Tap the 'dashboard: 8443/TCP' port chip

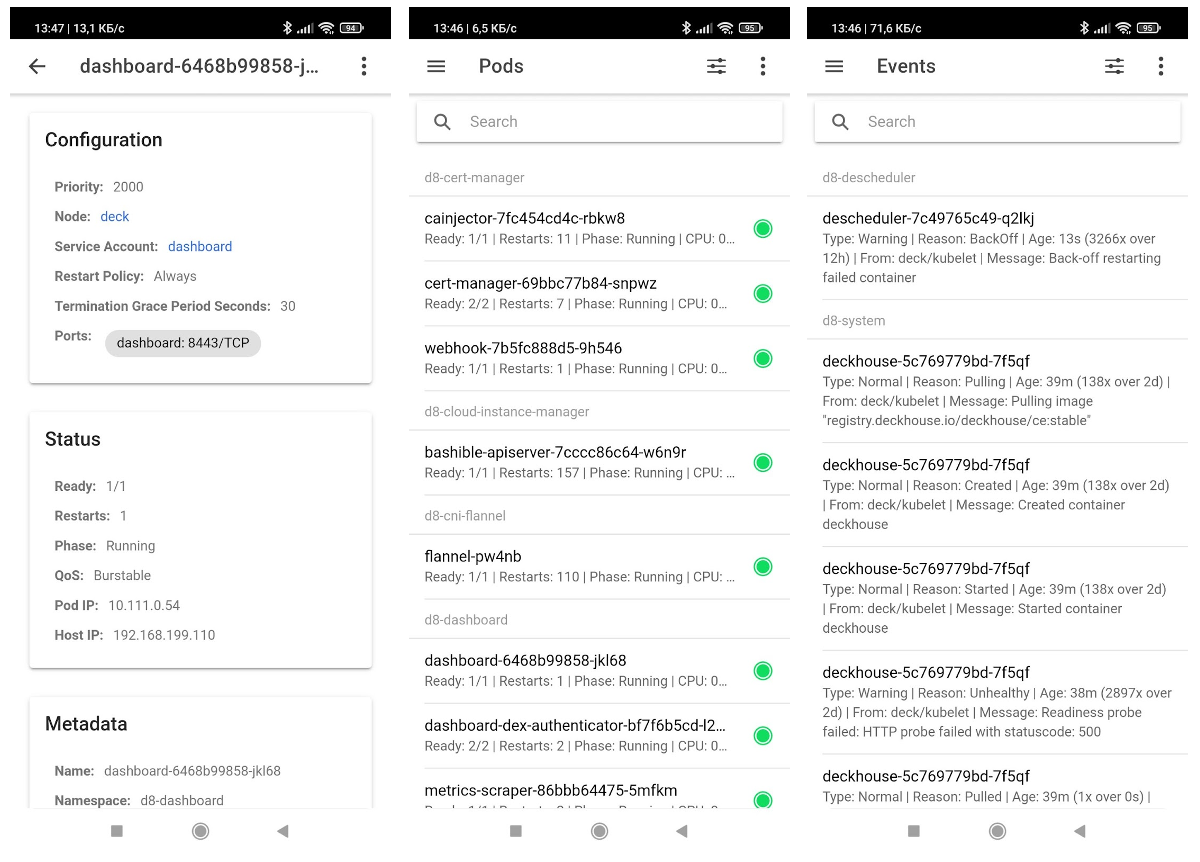pyautogui.click(x=183, y=343)
